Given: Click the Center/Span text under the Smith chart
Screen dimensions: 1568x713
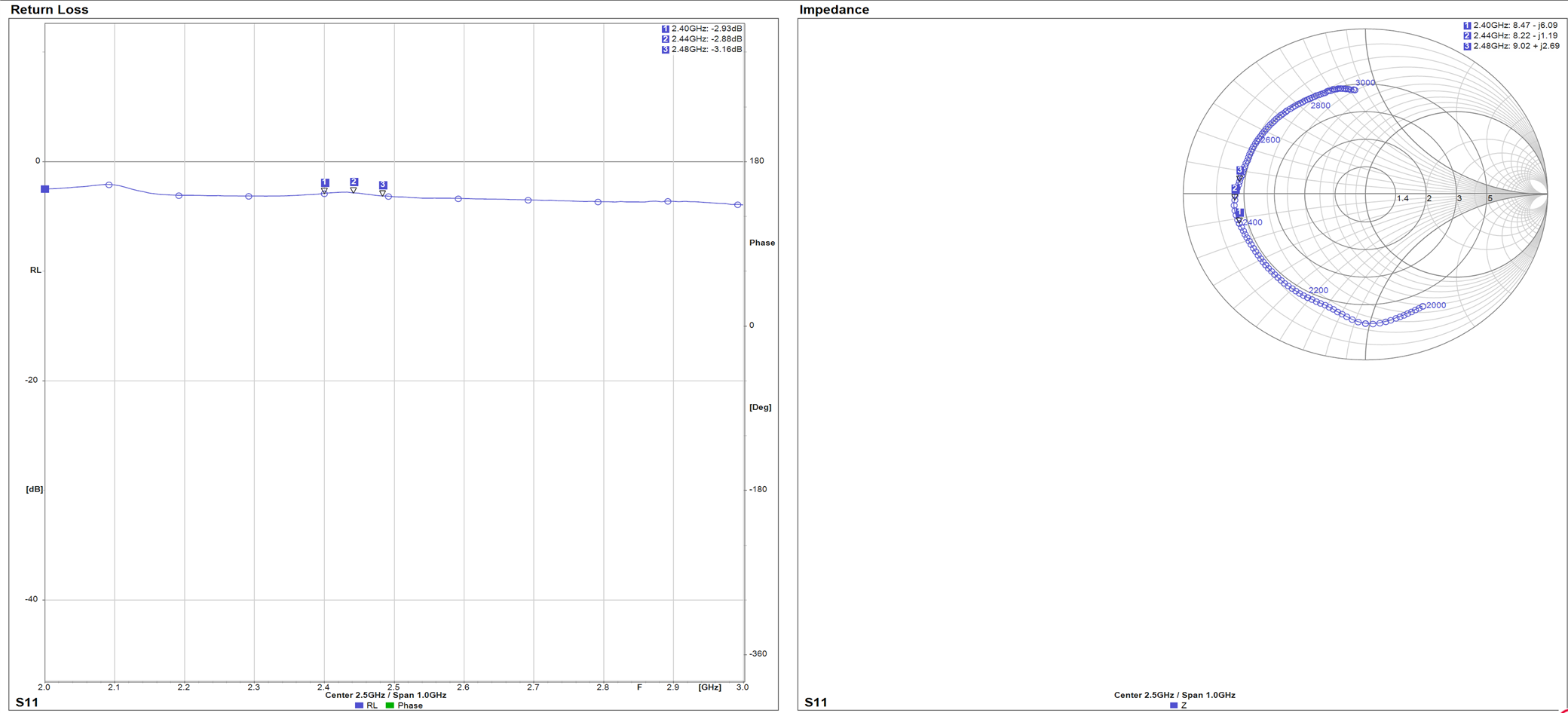Looking at the screenshot, I should pyautogui.click(x=1174, y=695).
